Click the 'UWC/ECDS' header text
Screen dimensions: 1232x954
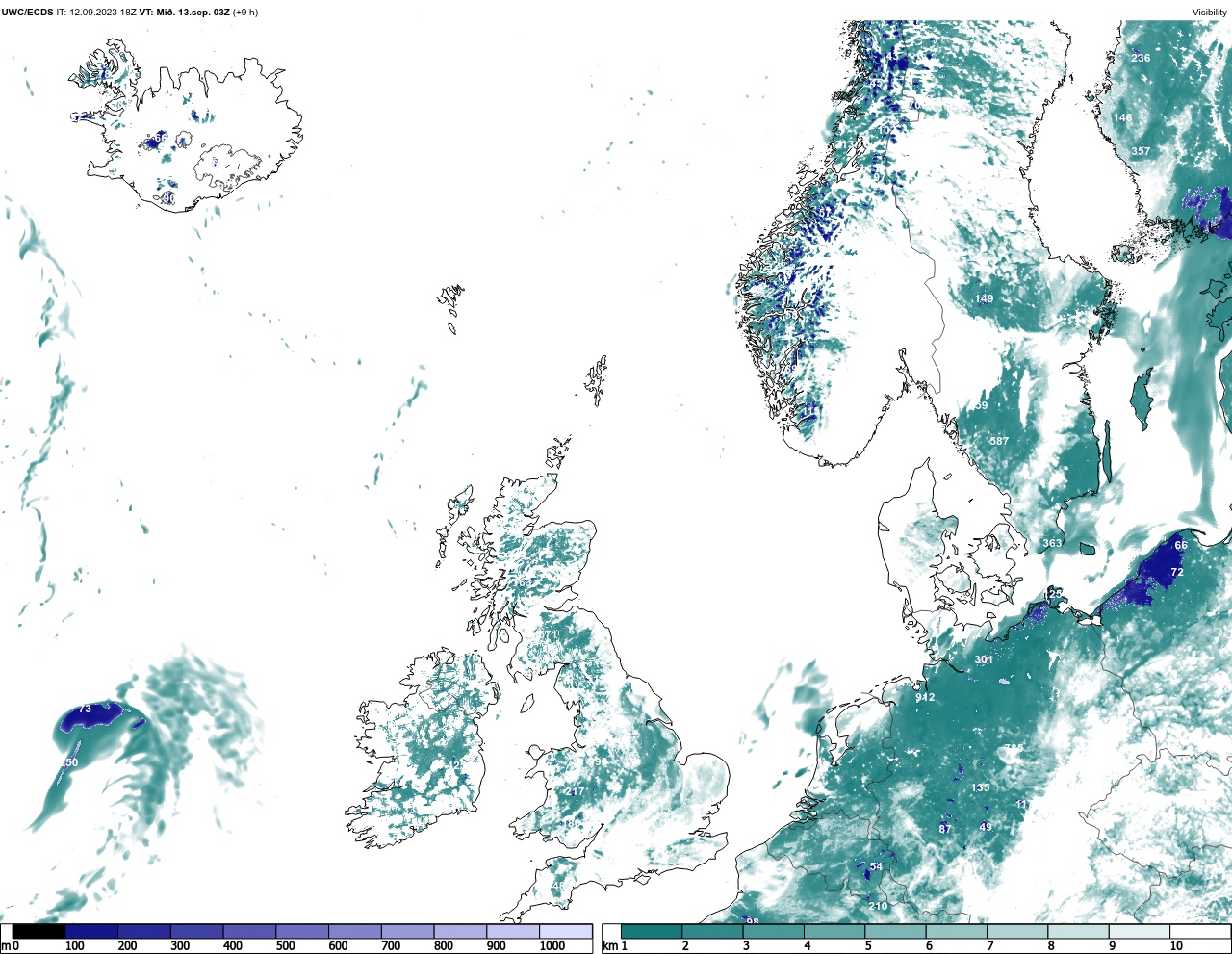click(27, 12)
